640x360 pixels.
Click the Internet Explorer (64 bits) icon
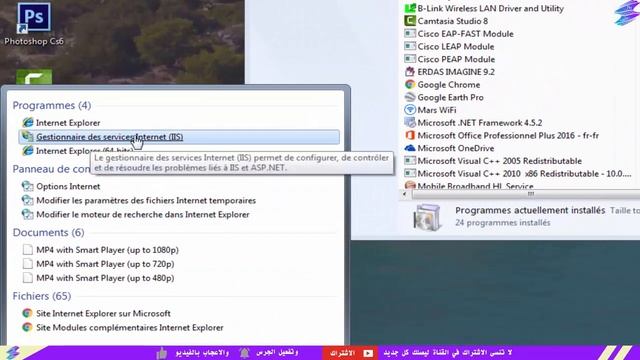click(28, 151)
